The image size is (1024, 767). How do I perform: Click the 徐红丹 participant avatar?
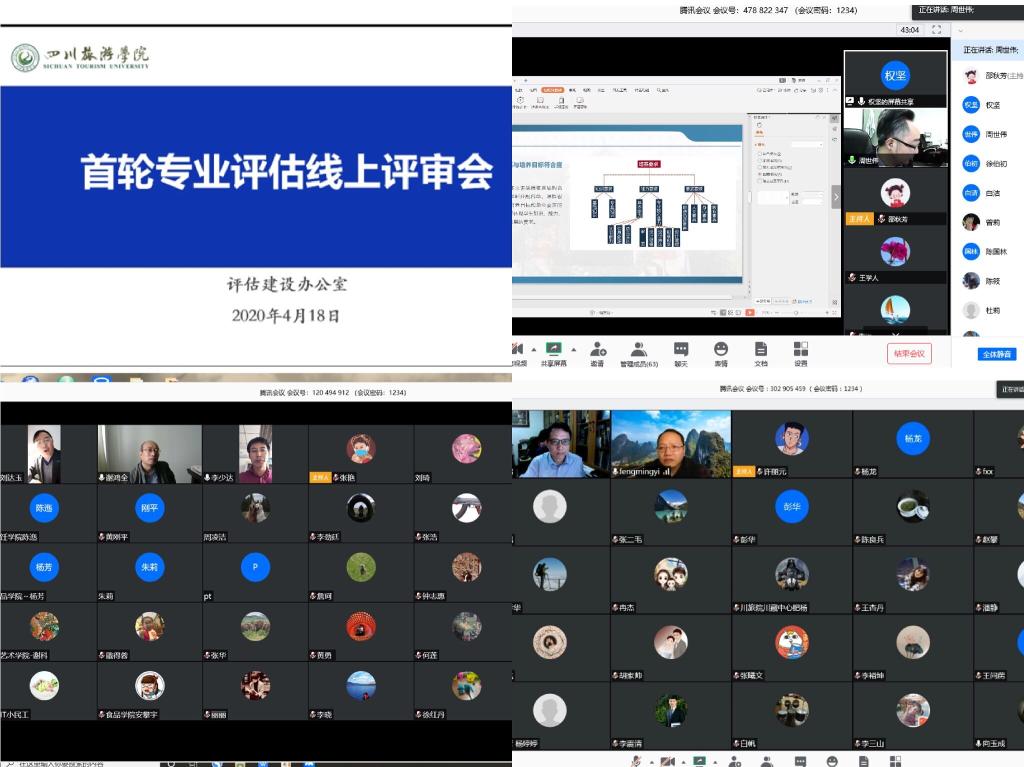point(466,685)
